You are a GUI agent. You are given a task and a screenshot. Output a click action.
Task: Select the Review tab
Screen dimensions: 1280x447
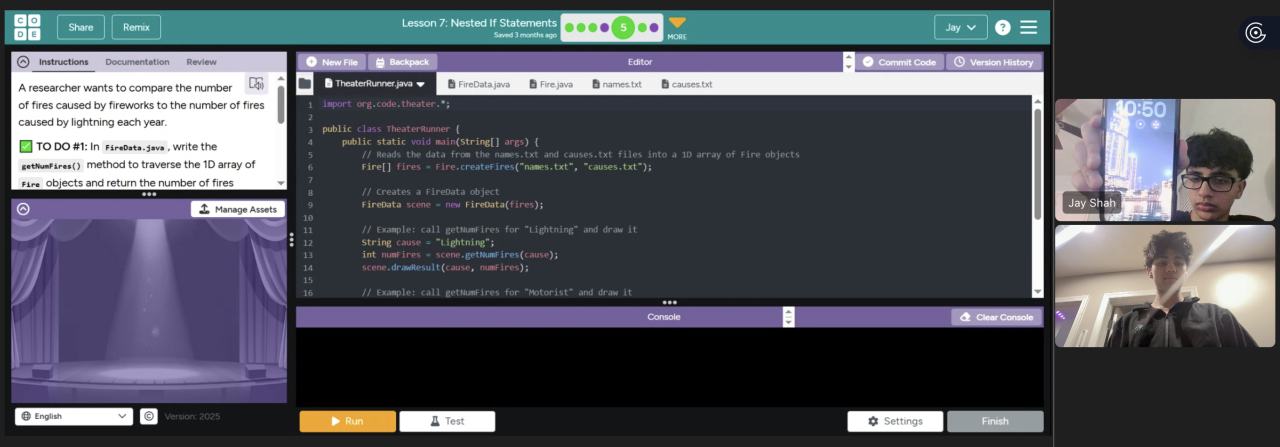[201, 62]
